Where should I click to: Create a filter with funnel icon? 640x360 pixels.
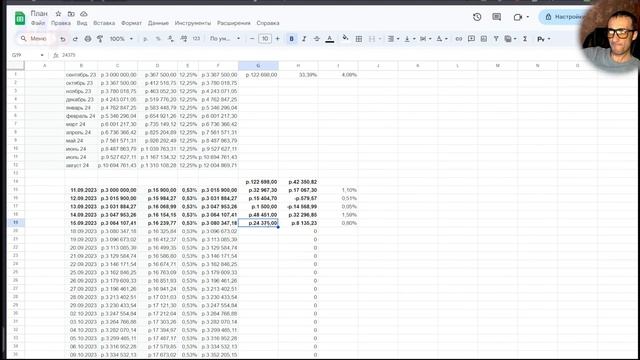coord(496,39)
